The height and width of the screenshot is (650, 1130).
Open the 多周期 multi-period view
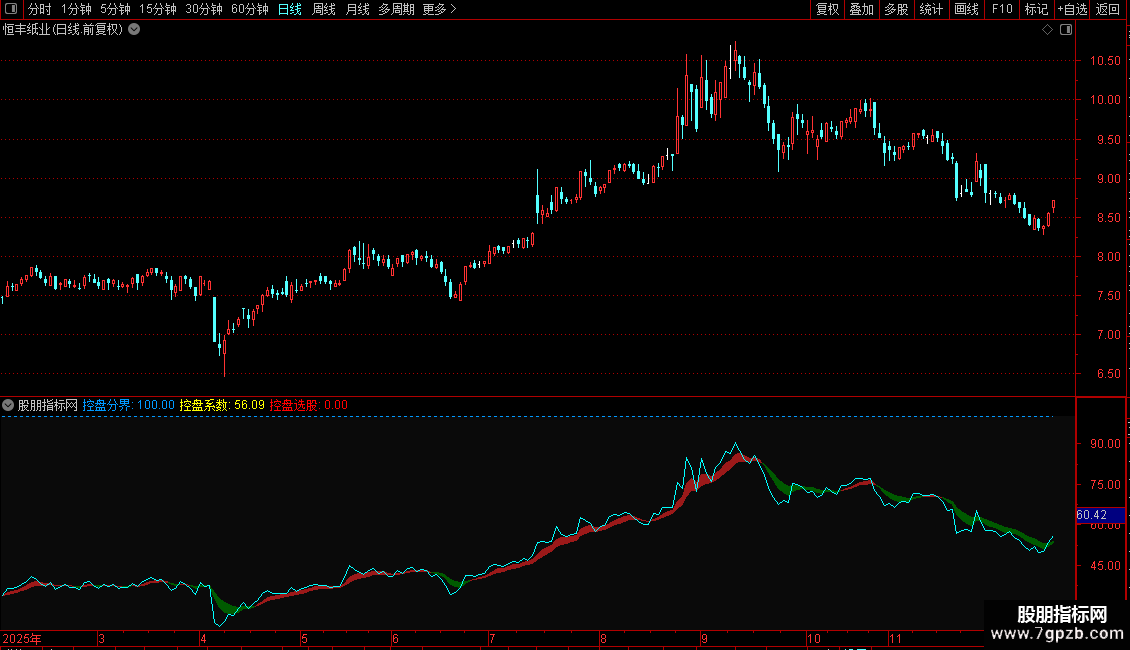[x=396, y=9]
